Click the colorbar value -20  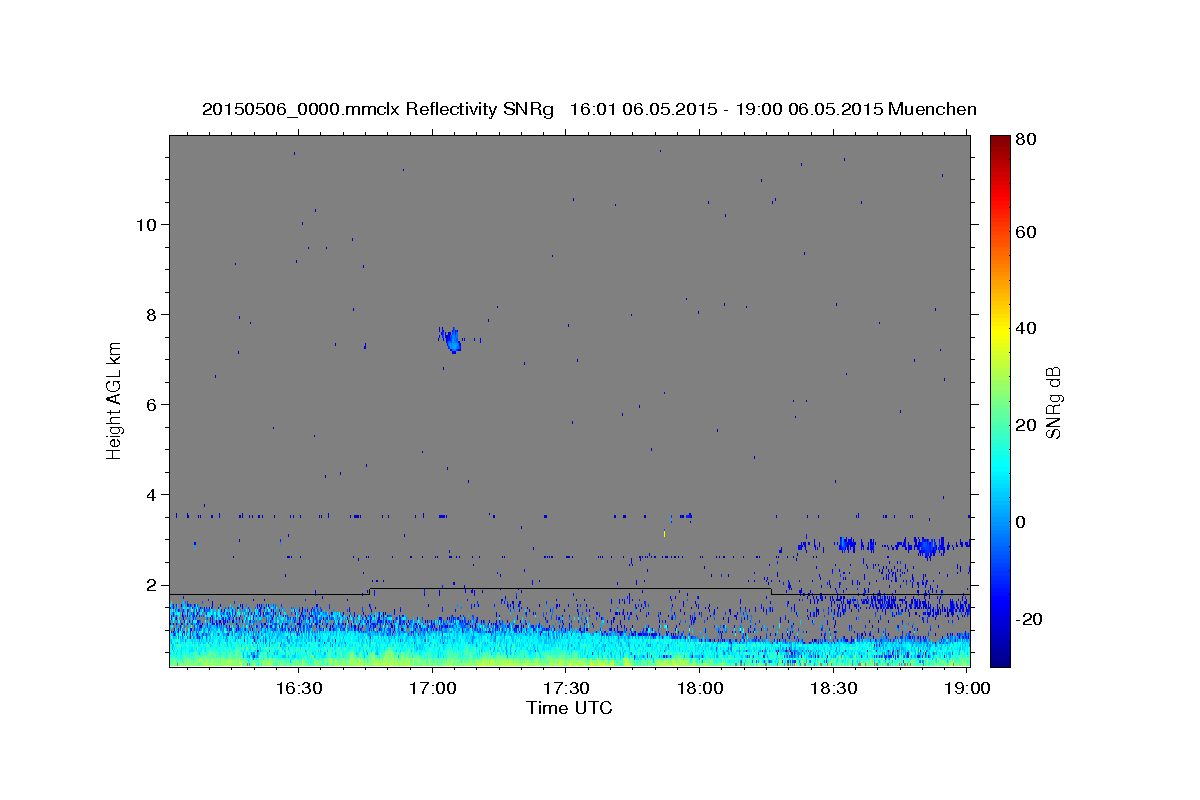(x=1031, y=619)
